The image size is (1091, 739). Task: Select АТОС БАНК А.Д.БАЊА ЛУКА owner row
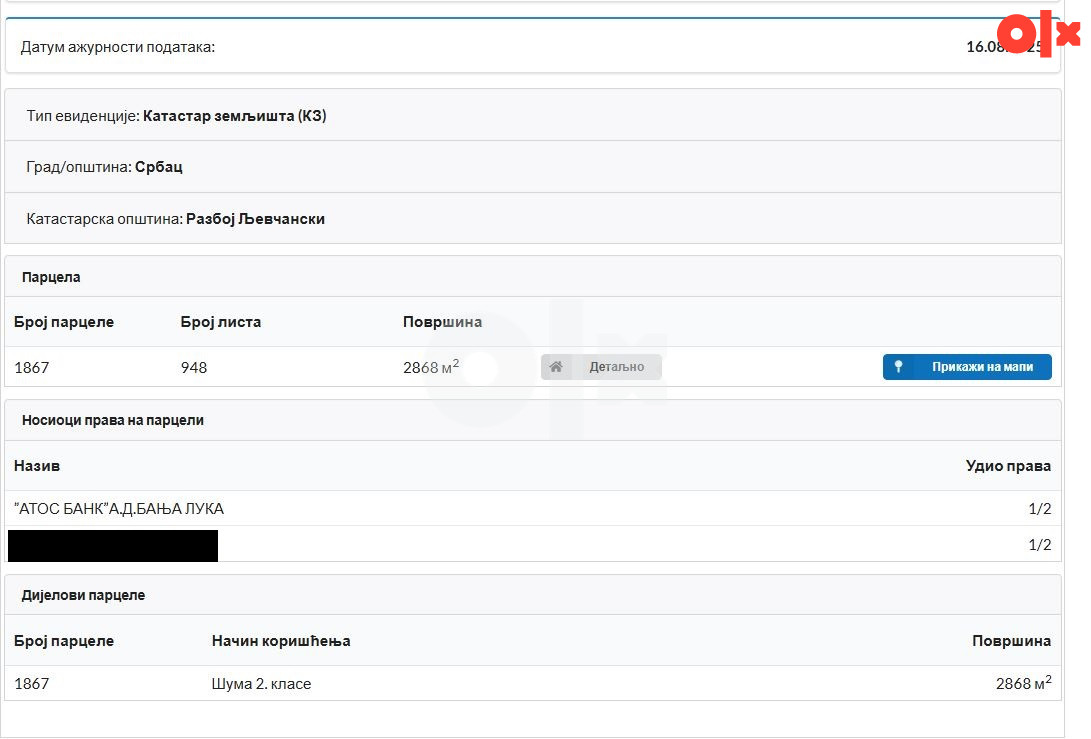pyautogui.click(x=533, y=509)
